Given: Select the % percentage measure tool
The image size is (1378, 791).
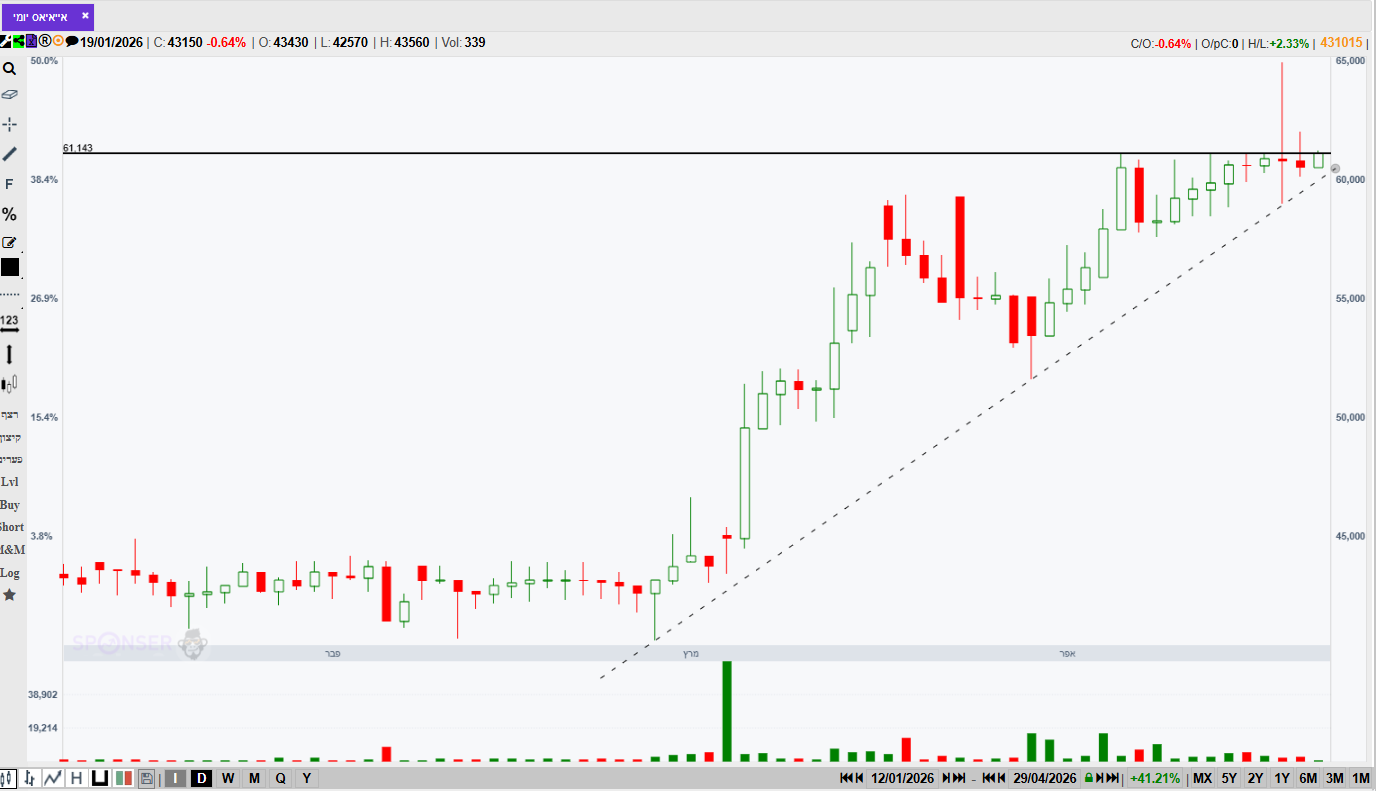Looking at the screenshot, I should [x=9, y=214].
